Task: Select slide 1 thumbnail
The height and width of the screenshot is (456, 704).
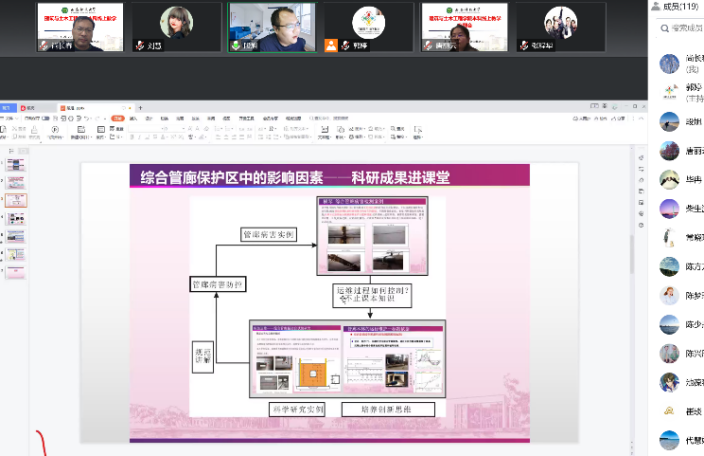Action: (x=16, y=165)
